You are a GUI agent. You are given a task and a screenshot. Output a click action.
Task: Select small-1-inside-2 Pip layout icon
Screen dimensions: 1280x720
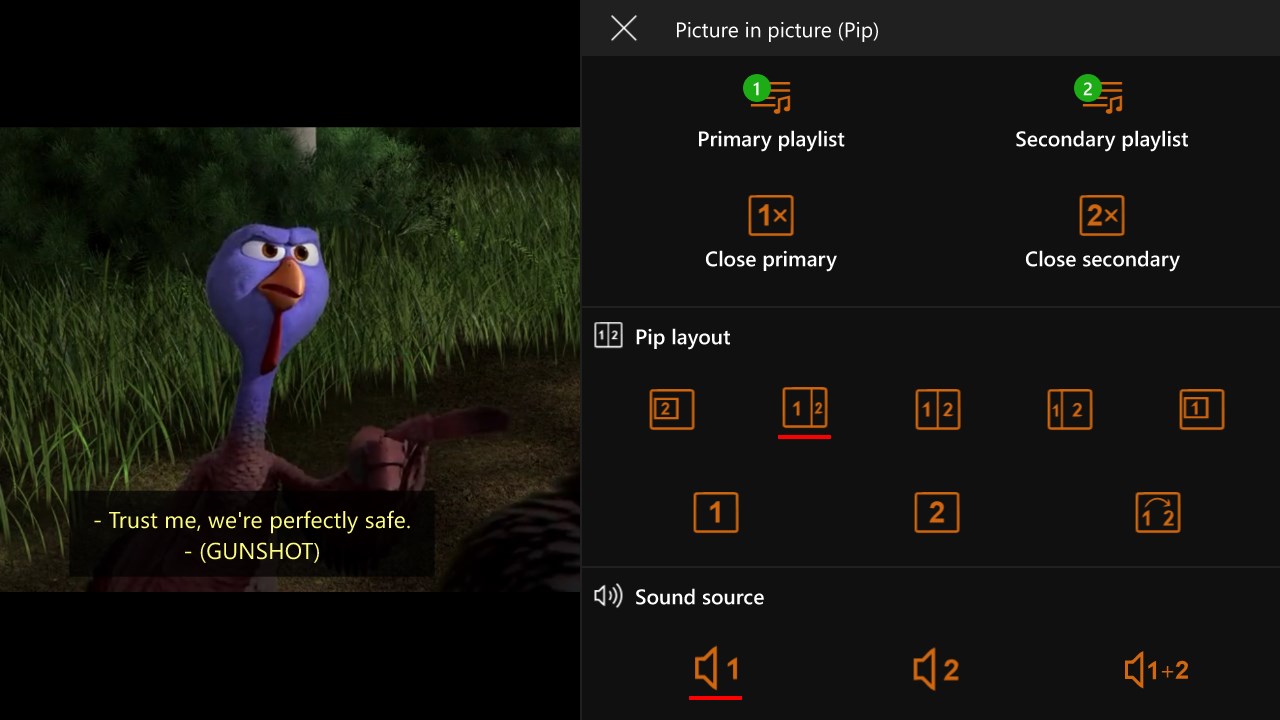click(x=1202, y=409)
